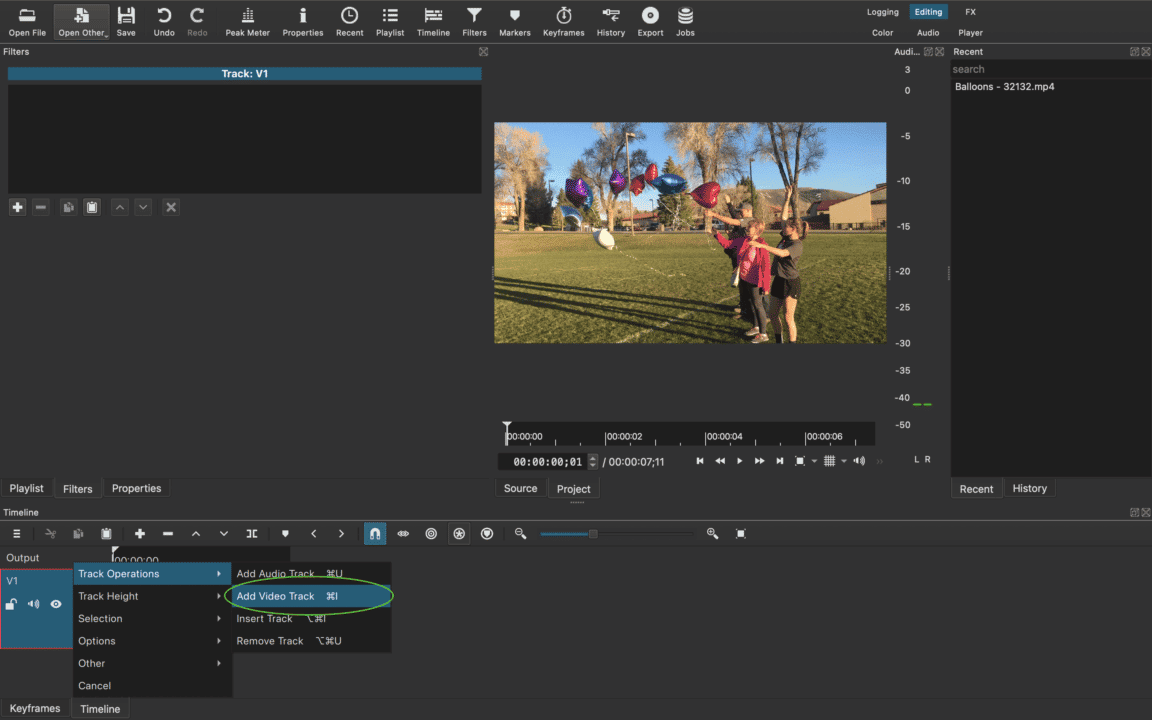This screenshot has width=1152, height=720.
Task: Toggle the V1 track lock
Action: (x=11, y=604)
